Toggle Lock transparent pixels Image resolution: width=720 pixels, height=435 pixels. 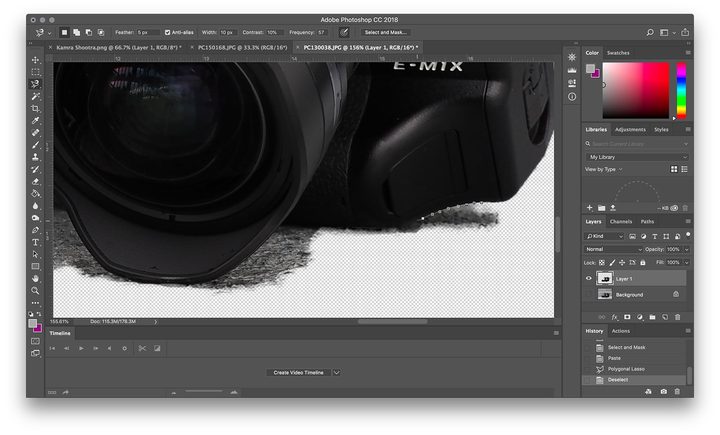tap(602, 263)
